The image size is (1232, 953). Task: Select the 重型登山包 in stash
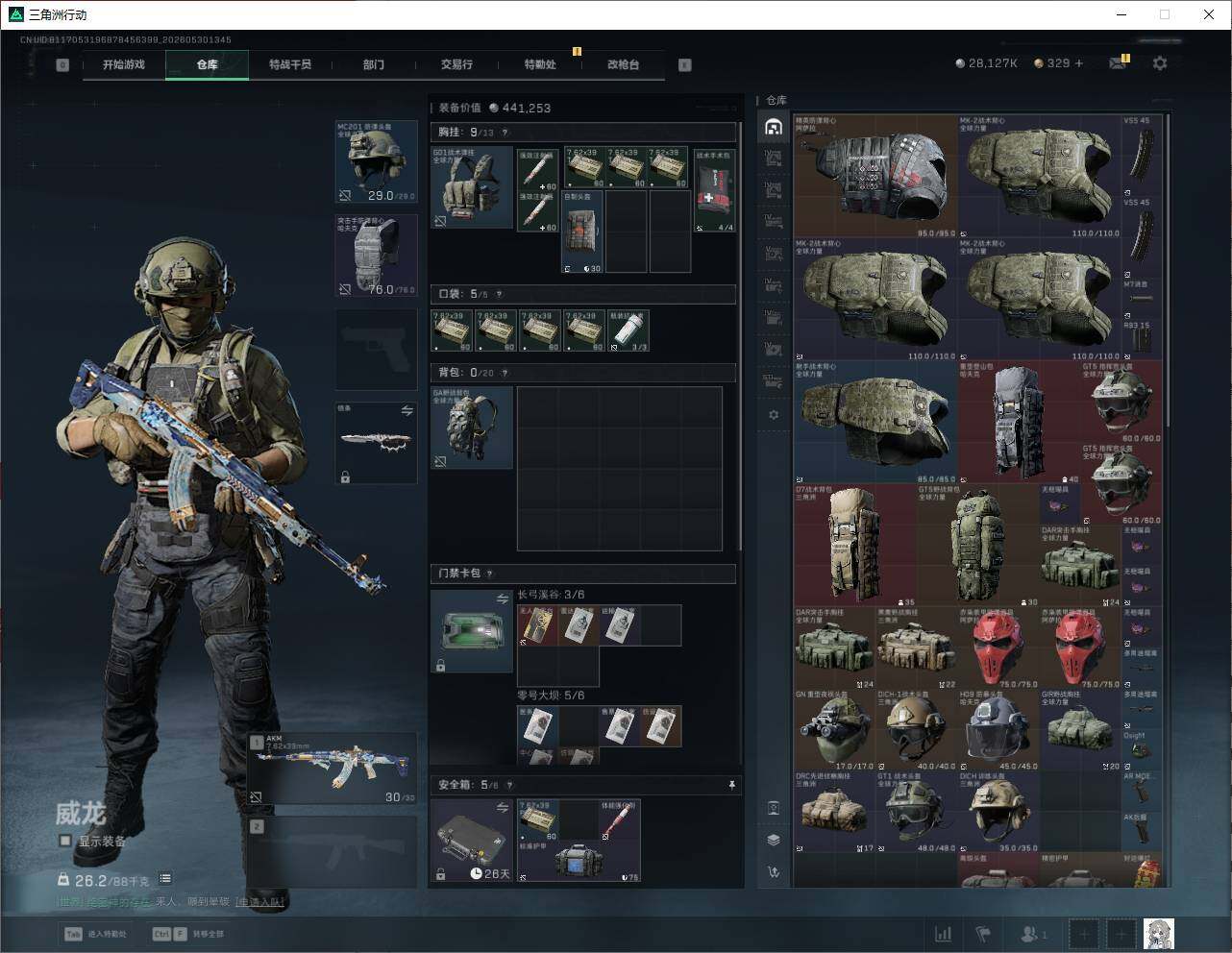(1019, 423)
